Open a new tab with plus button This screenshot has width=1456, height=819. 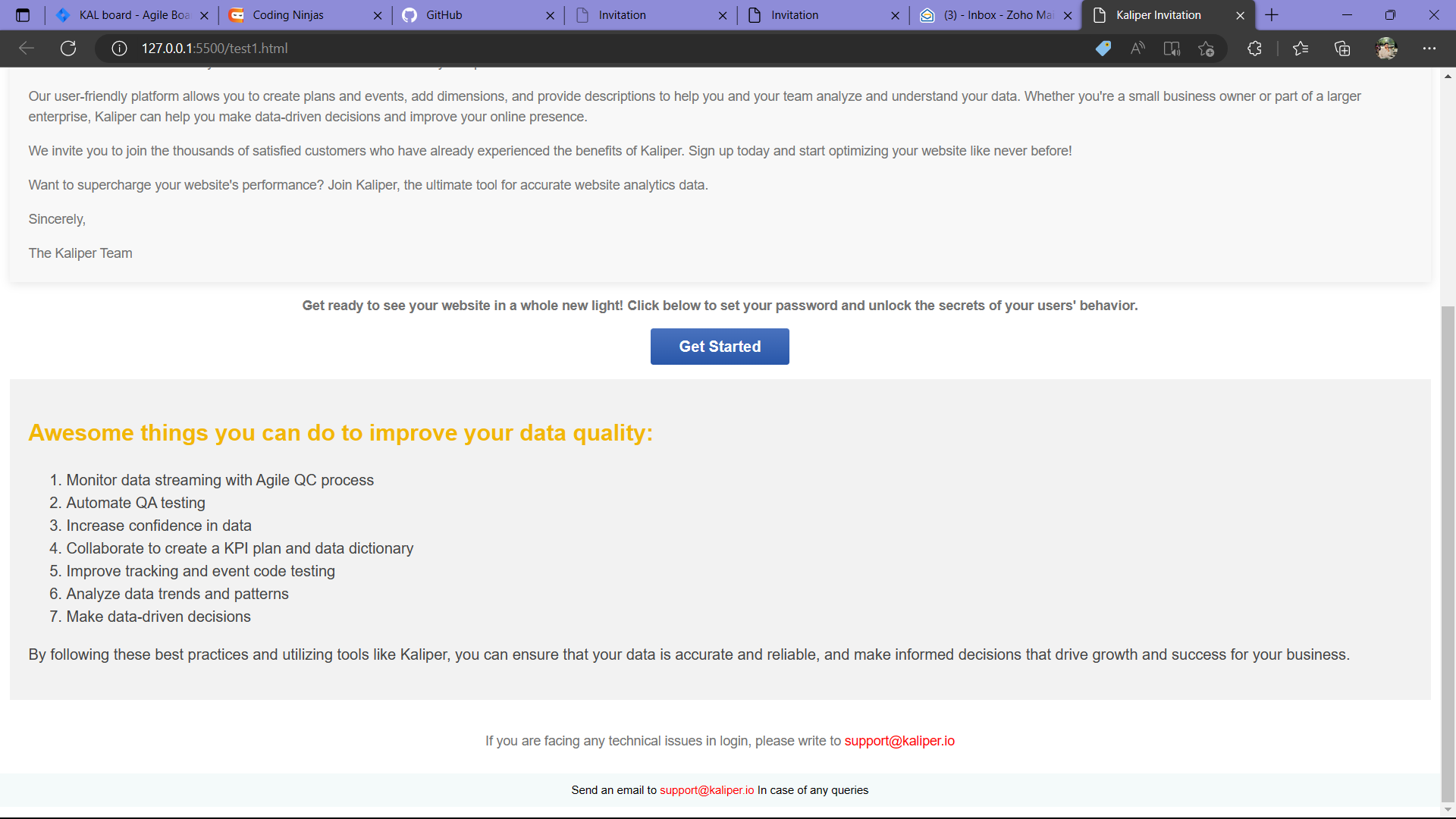[x=1272, y=15]
